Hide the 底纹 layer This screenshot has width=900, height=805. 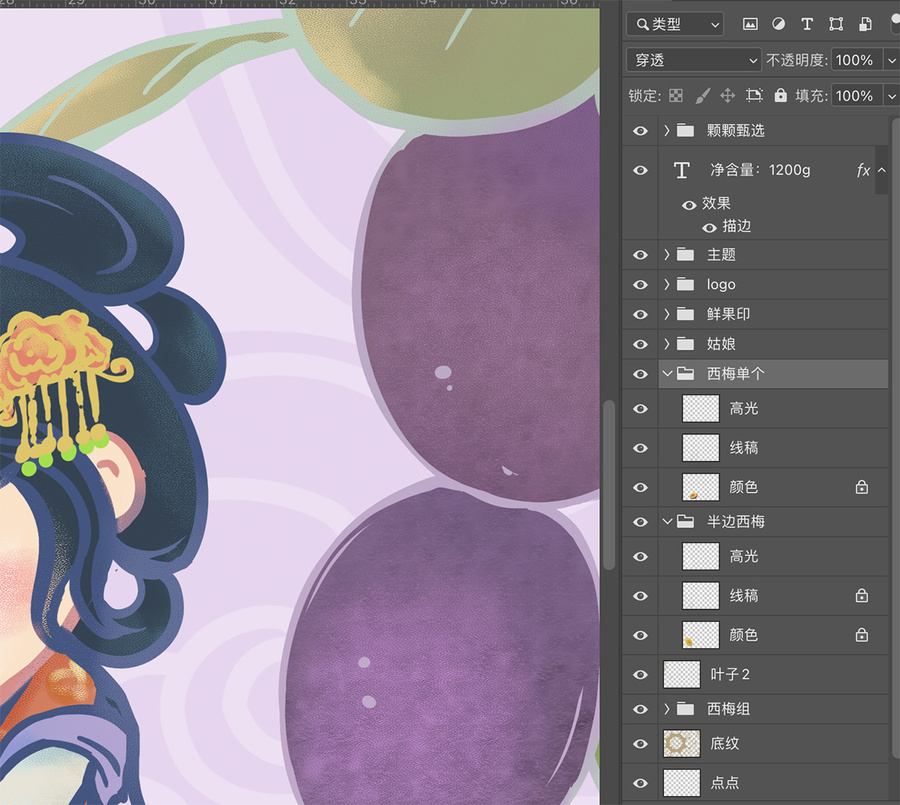click(641, 744)
